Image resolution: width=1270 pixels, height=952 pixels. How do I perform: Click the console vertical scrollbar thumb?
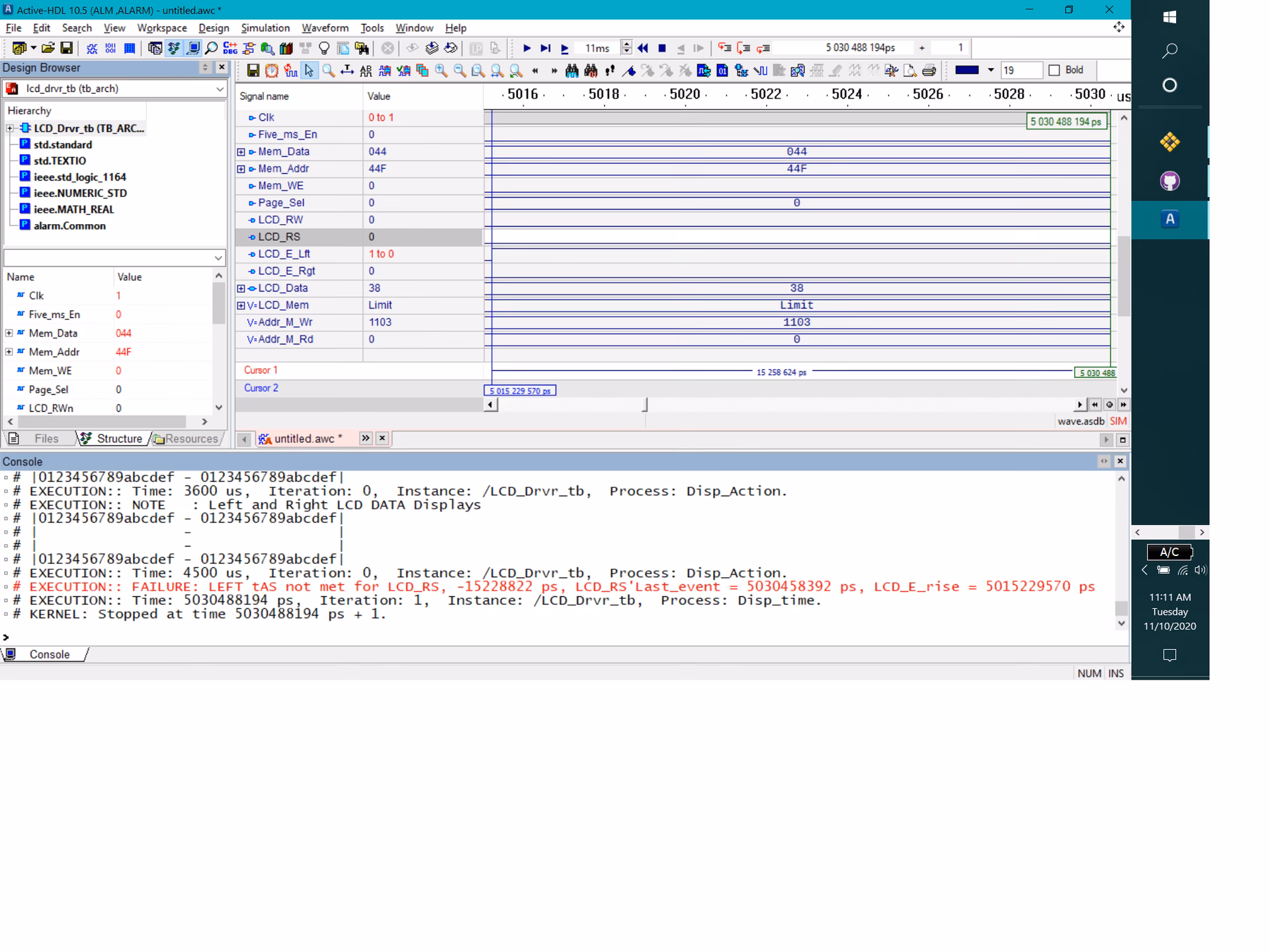coord(1121,608)
